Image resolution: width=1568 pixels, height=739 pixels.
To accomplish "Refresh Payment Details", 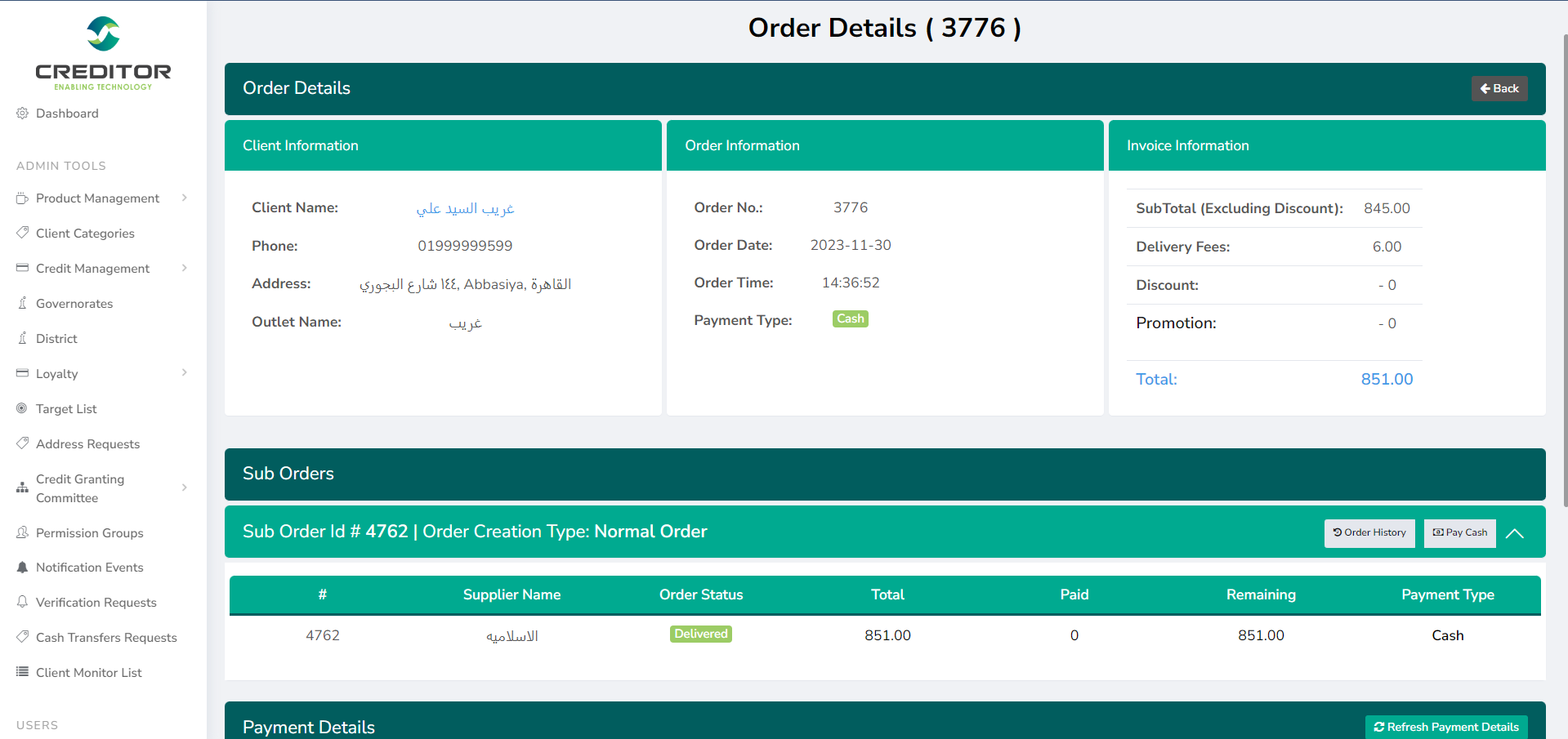I will pos(1445,727).
